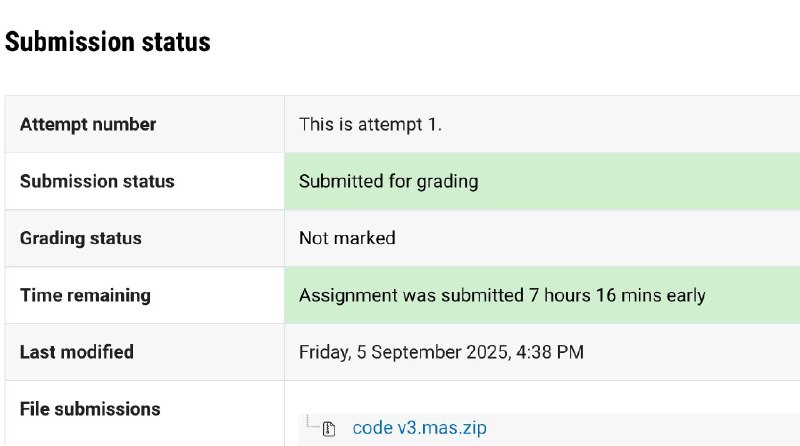The image size is (800, 446).
Task: Select the "Last modified" row label
Action: pyautogui.click(x=77, y=352)
